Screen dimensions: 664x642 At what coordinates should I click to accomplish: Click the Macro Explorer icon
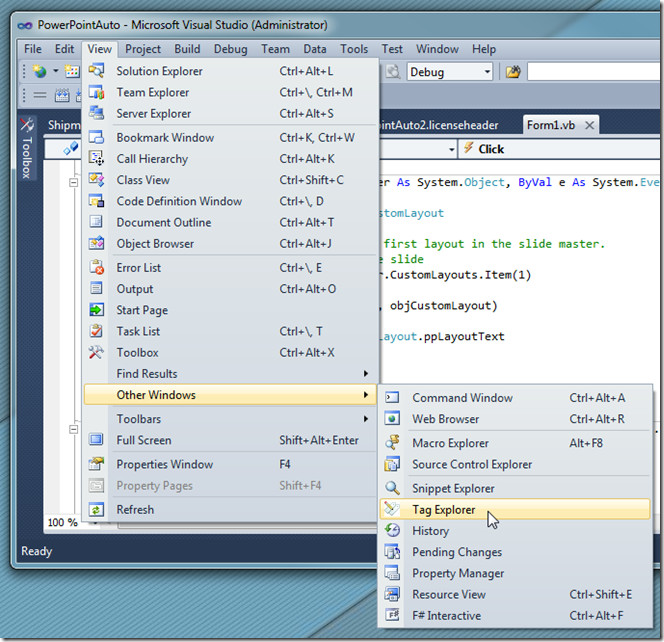(392, 443)
